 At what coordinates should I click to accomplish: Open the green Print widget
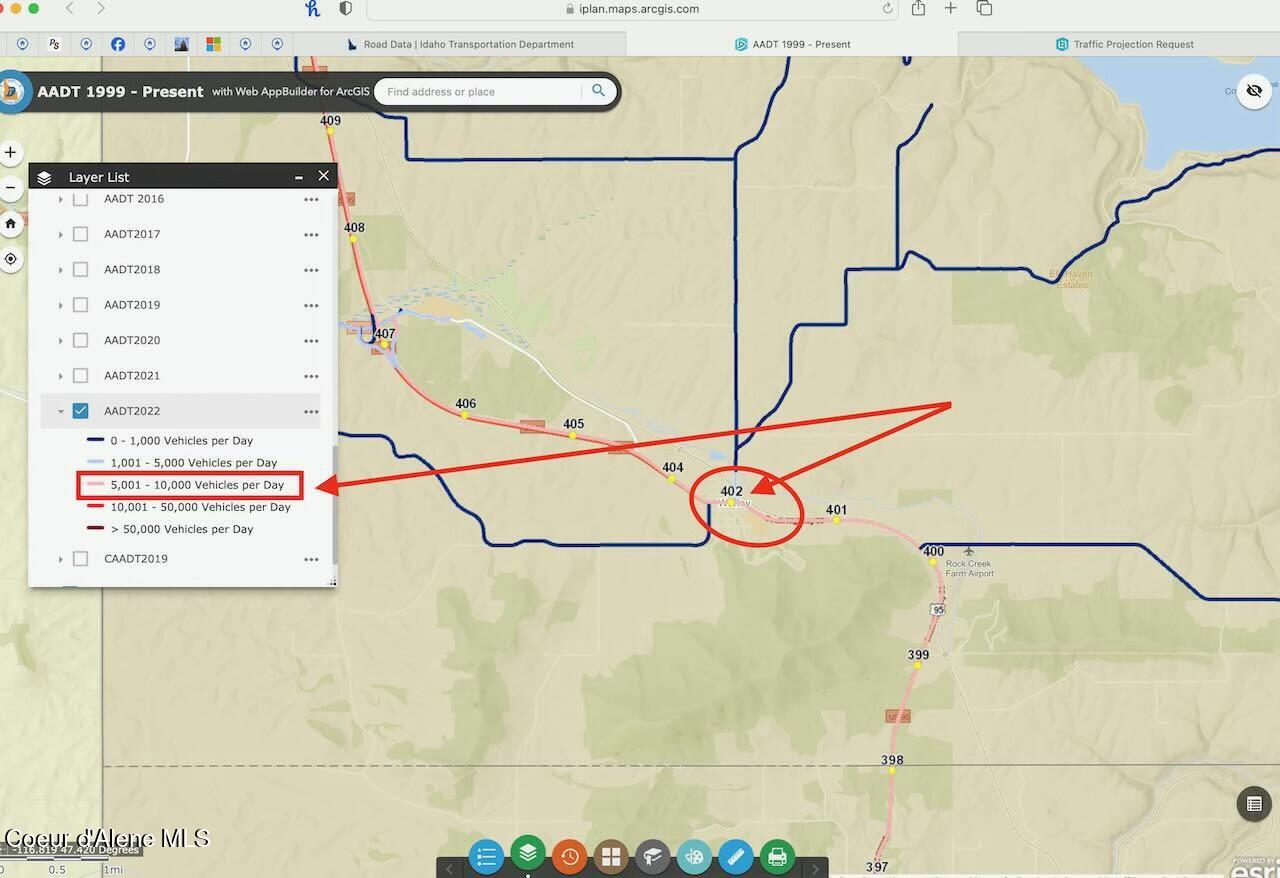777,857
